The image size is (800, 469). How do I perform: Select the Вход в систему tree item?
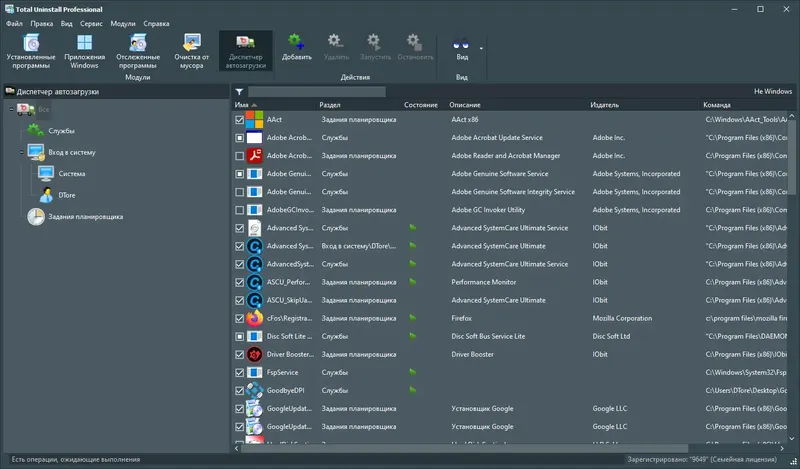pyautogui.click(x=72, y=153)
